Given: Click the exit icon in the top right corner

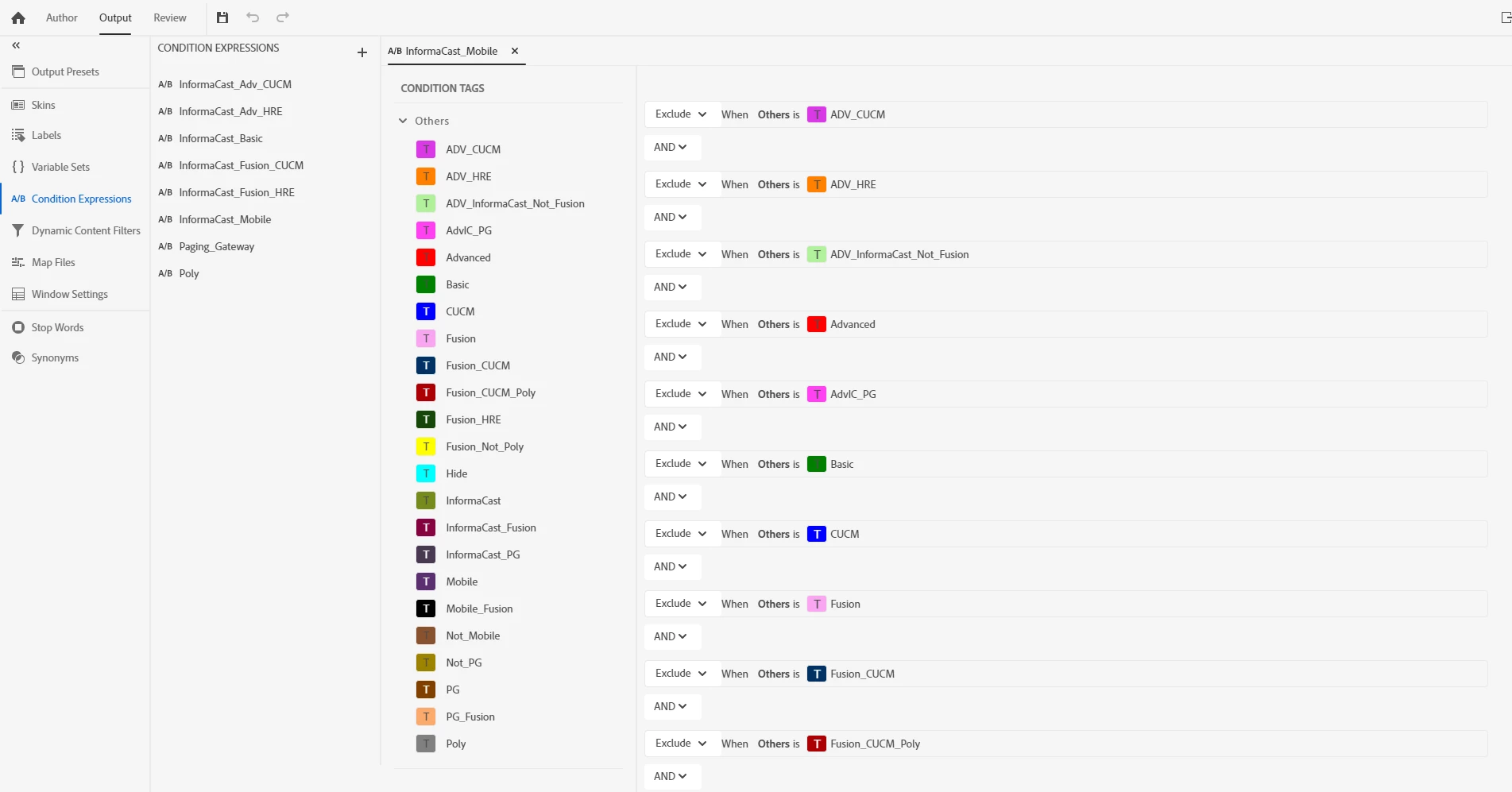Looking at the screenshot, I should pyautogui.click(x=1506, y=17).
